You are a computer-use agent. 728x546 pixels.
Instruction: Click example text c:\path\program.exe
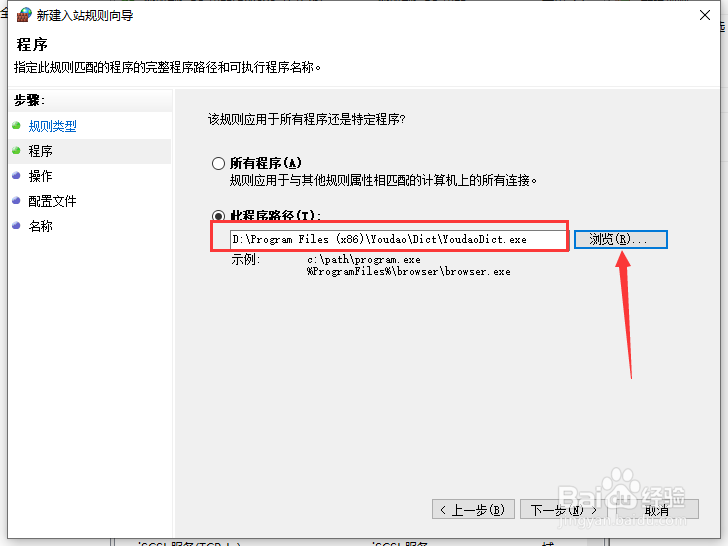click(x=364, y=260)
